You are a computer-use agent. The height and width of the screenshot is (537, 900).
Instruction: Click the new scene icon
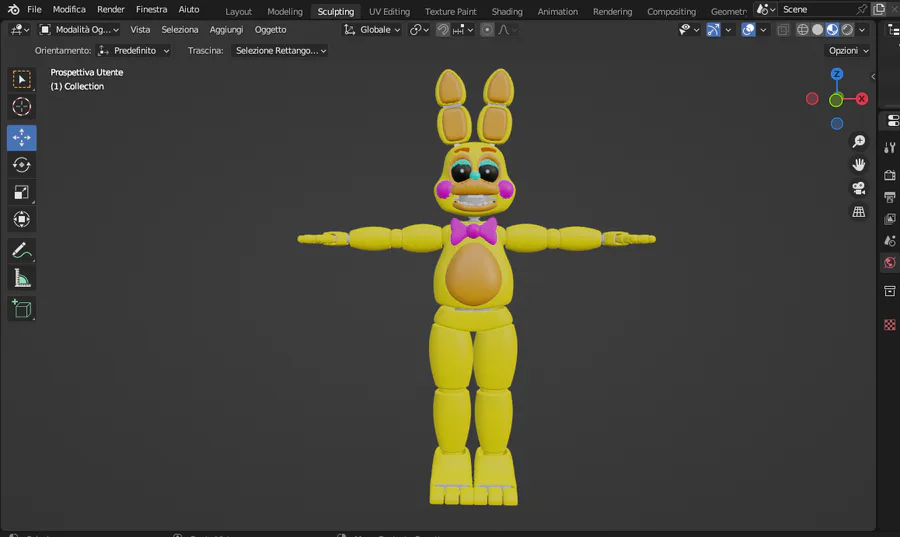[x=879, y=9]
